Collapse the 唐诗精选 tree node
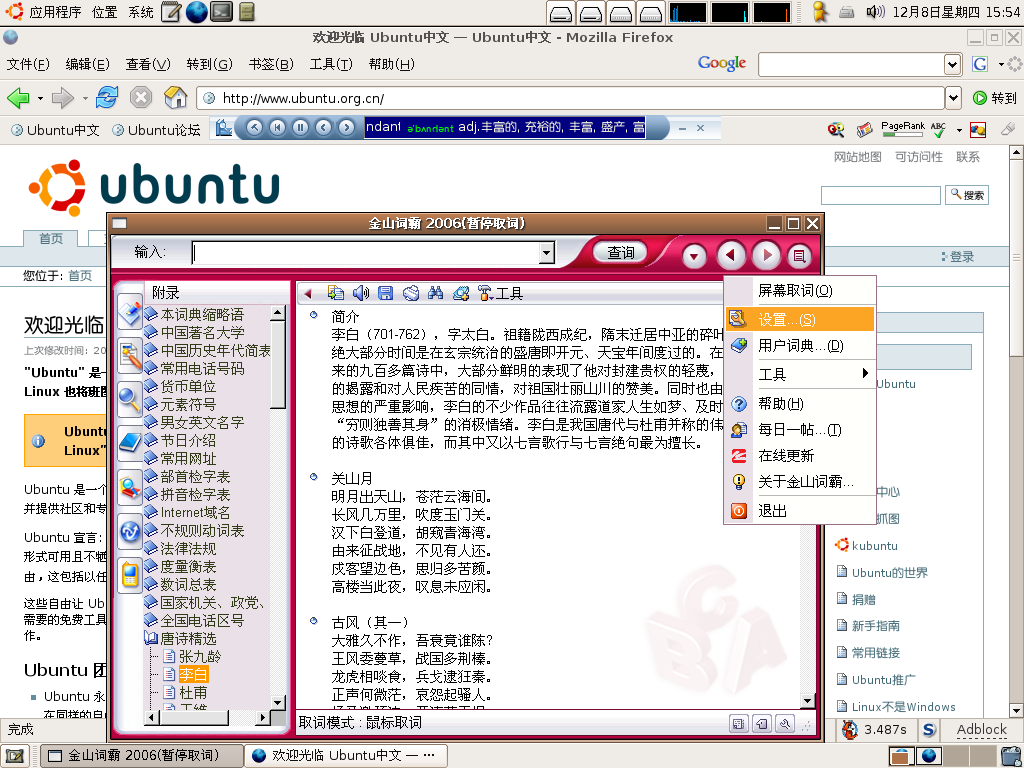The width and height of the screenshot is (1024, 768). pyautogui.click(x=152, y=638)
